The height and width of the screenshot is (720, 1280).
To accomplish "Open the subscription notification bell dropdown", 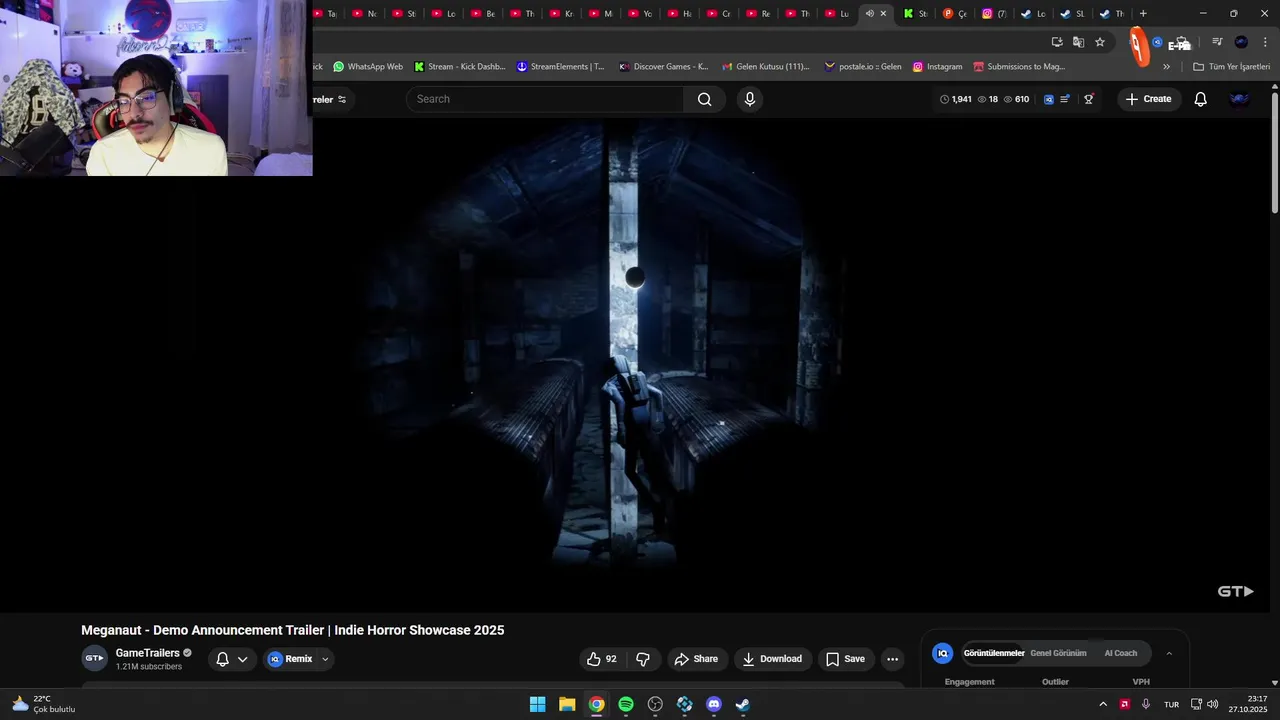I will pyautogui.click(x=231, y=659).
